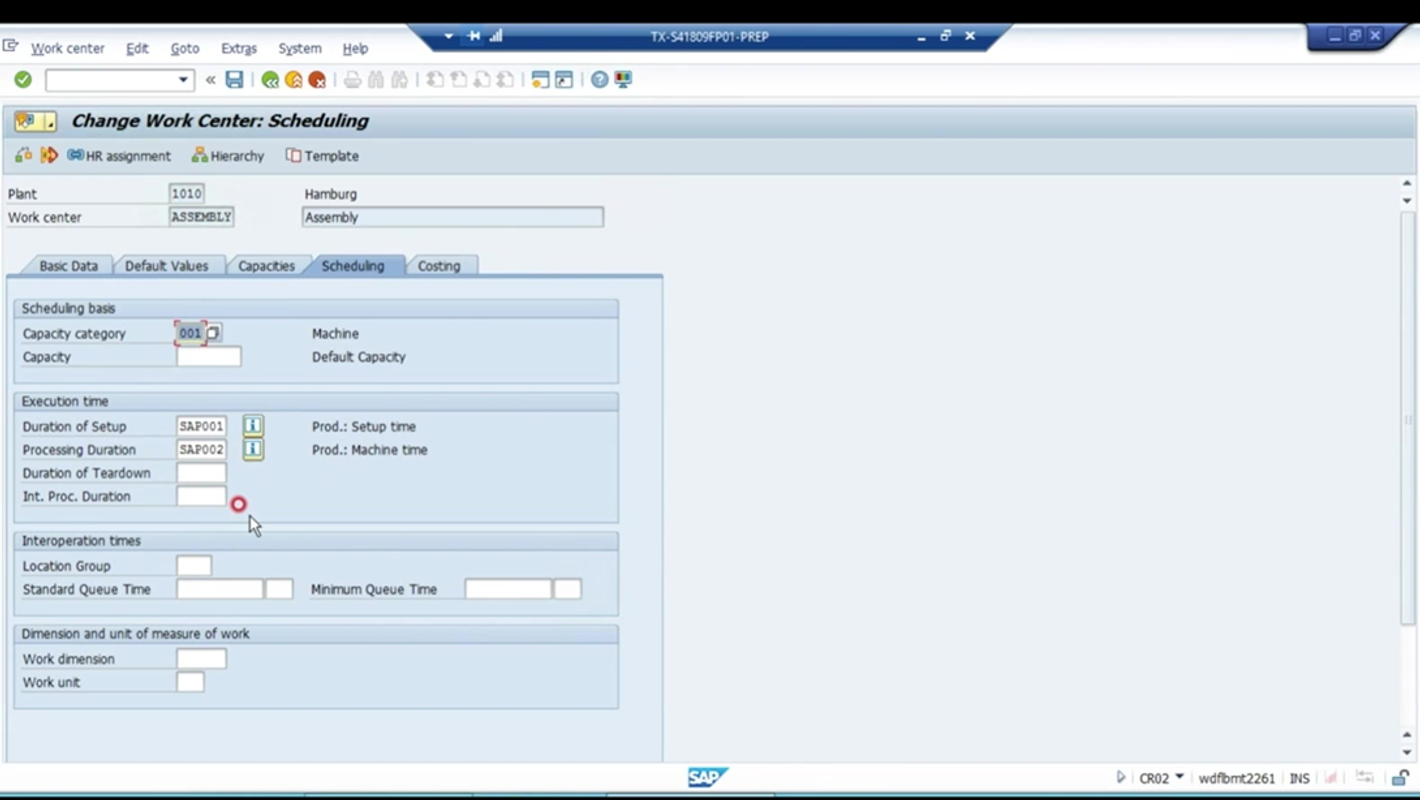Image resolution: width=1420 pixels, height=800 pixels.
Task: Click the Work unit field
Action: [190, 682]
